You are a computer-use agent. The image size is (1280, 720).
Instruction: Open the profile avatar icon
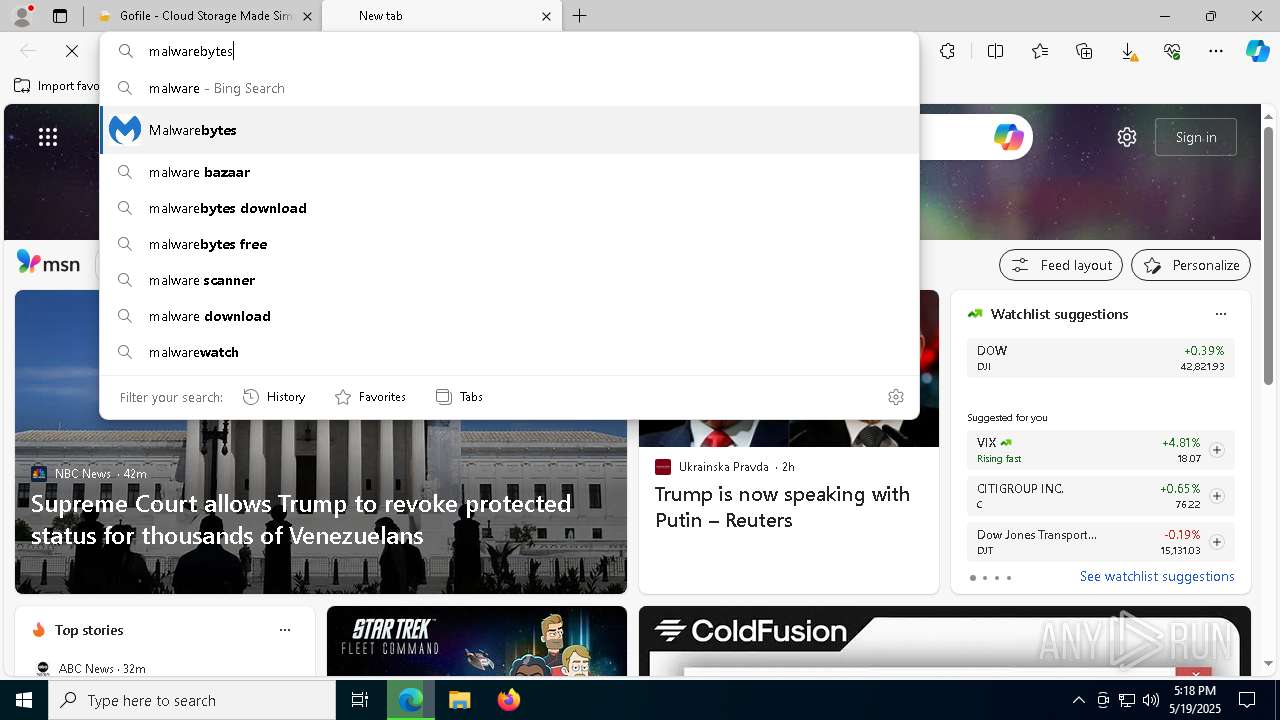click(21, 16)
